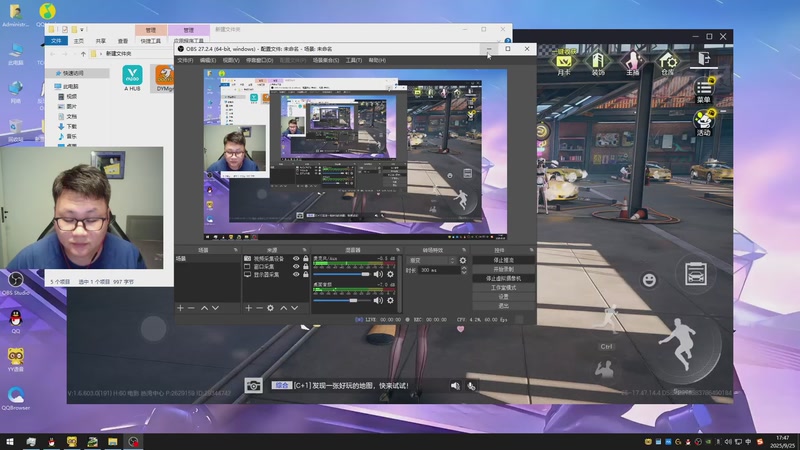Image resolution: width=800 pixels, height=450 pixels.
Task: Click the 开始录制 button
Action: click(504, 269)
